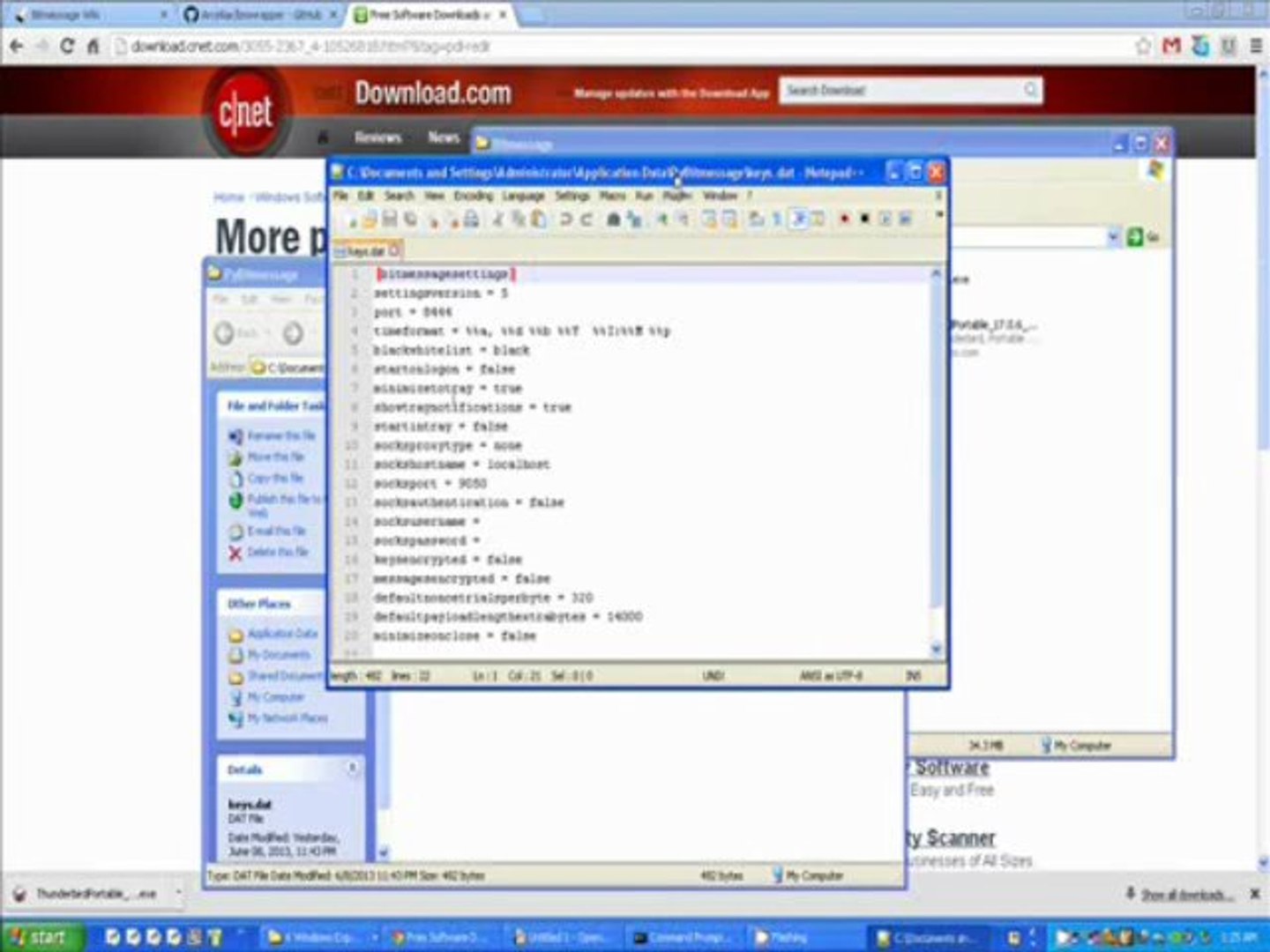Open the Encoding menu in Notepad++
Screen dimensions: 1270x952
click(474, 196)
